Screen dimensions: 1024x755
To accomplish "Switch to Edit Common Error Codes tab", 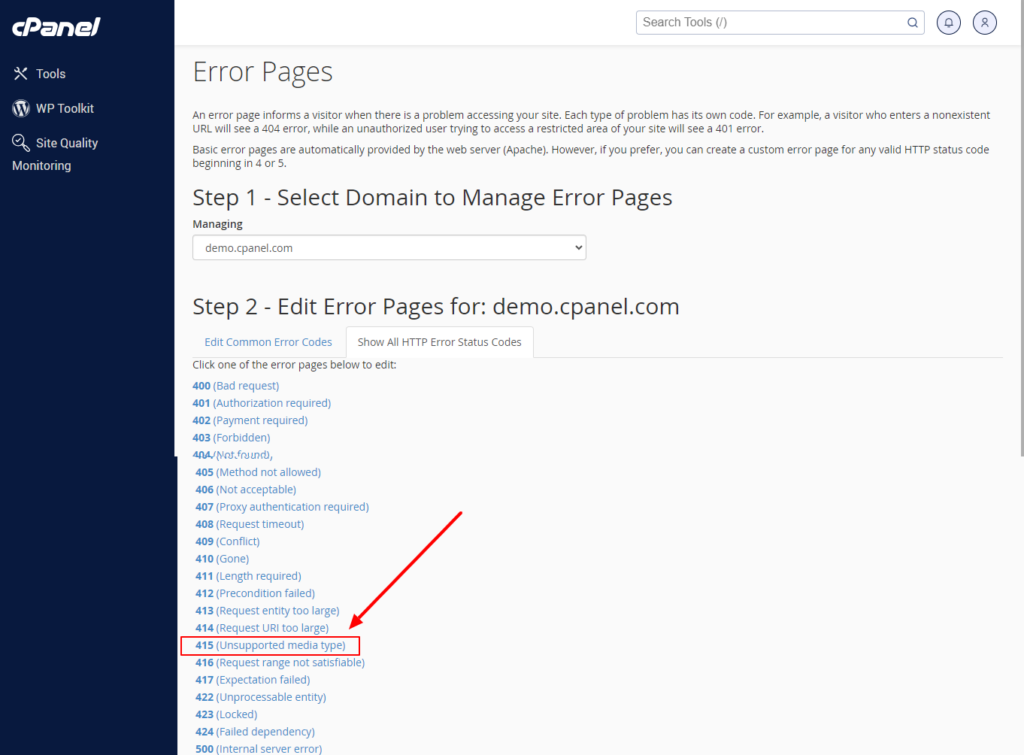I will 268,342.
